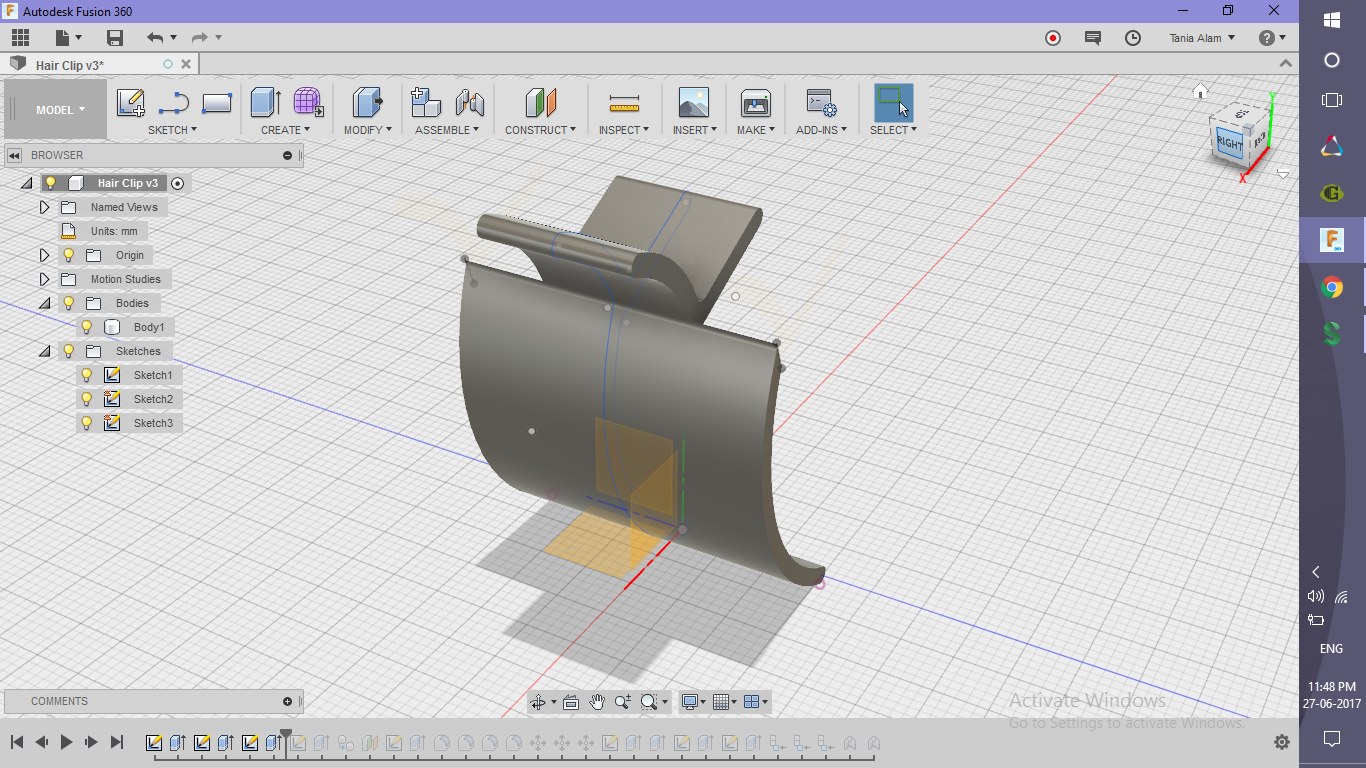Open the CONSTRUCT menu
Image resolution: width=1366 pixels, height=768 pixels.
[x=540, y=130]
